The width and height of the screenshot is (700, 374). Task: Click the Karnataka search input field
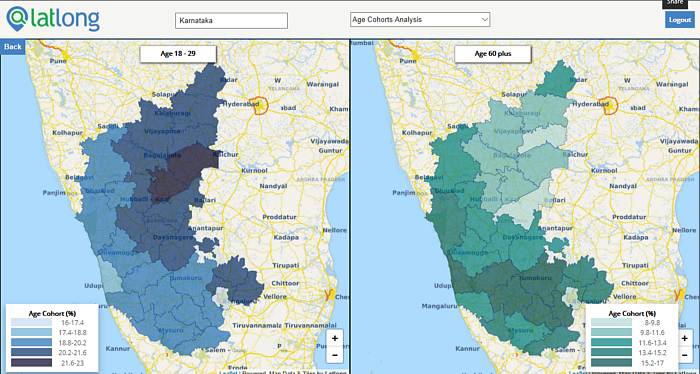tap(231, 21)
